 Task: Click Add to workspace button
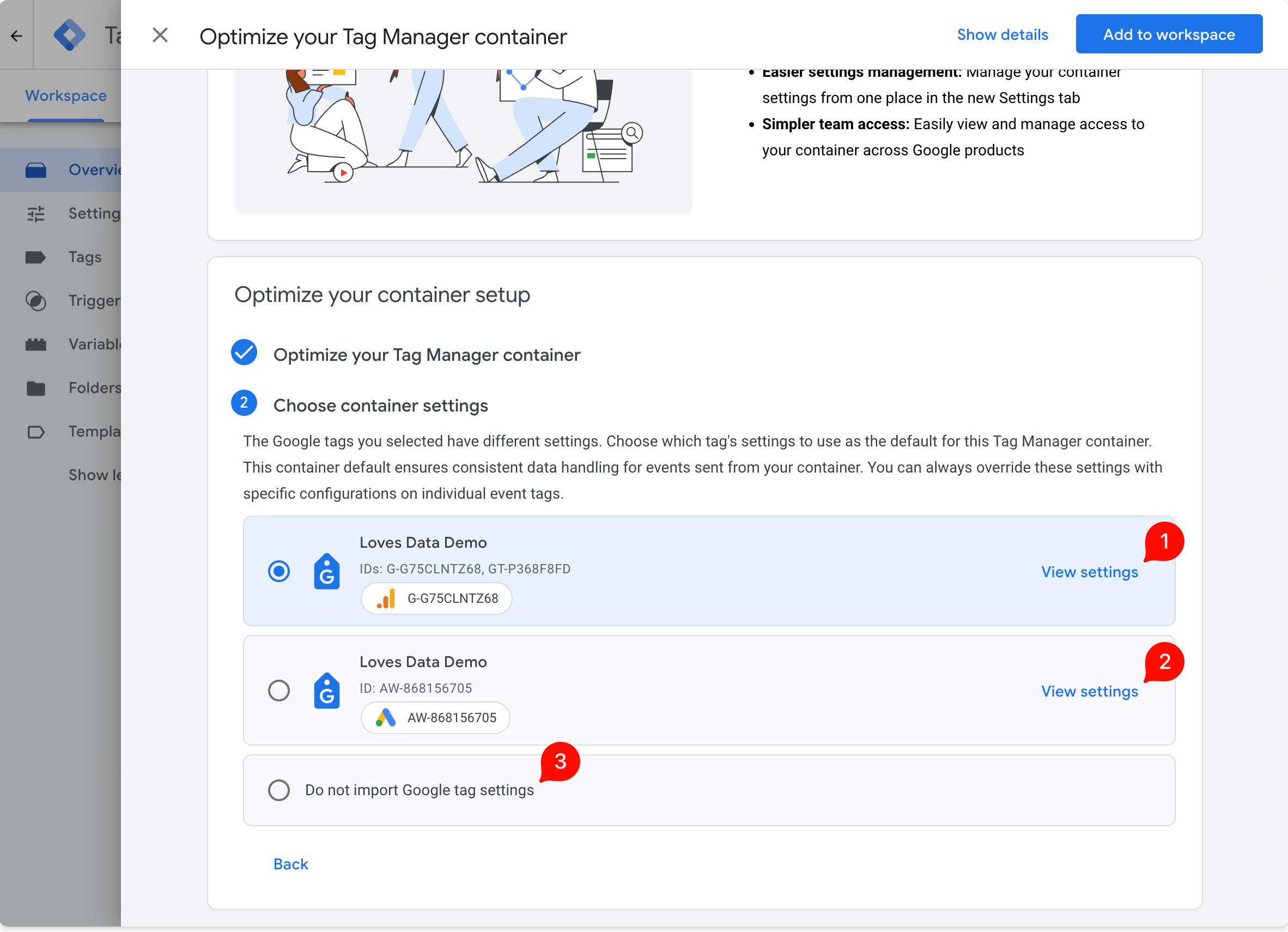pyautogui.click(x=1169, y=34)
